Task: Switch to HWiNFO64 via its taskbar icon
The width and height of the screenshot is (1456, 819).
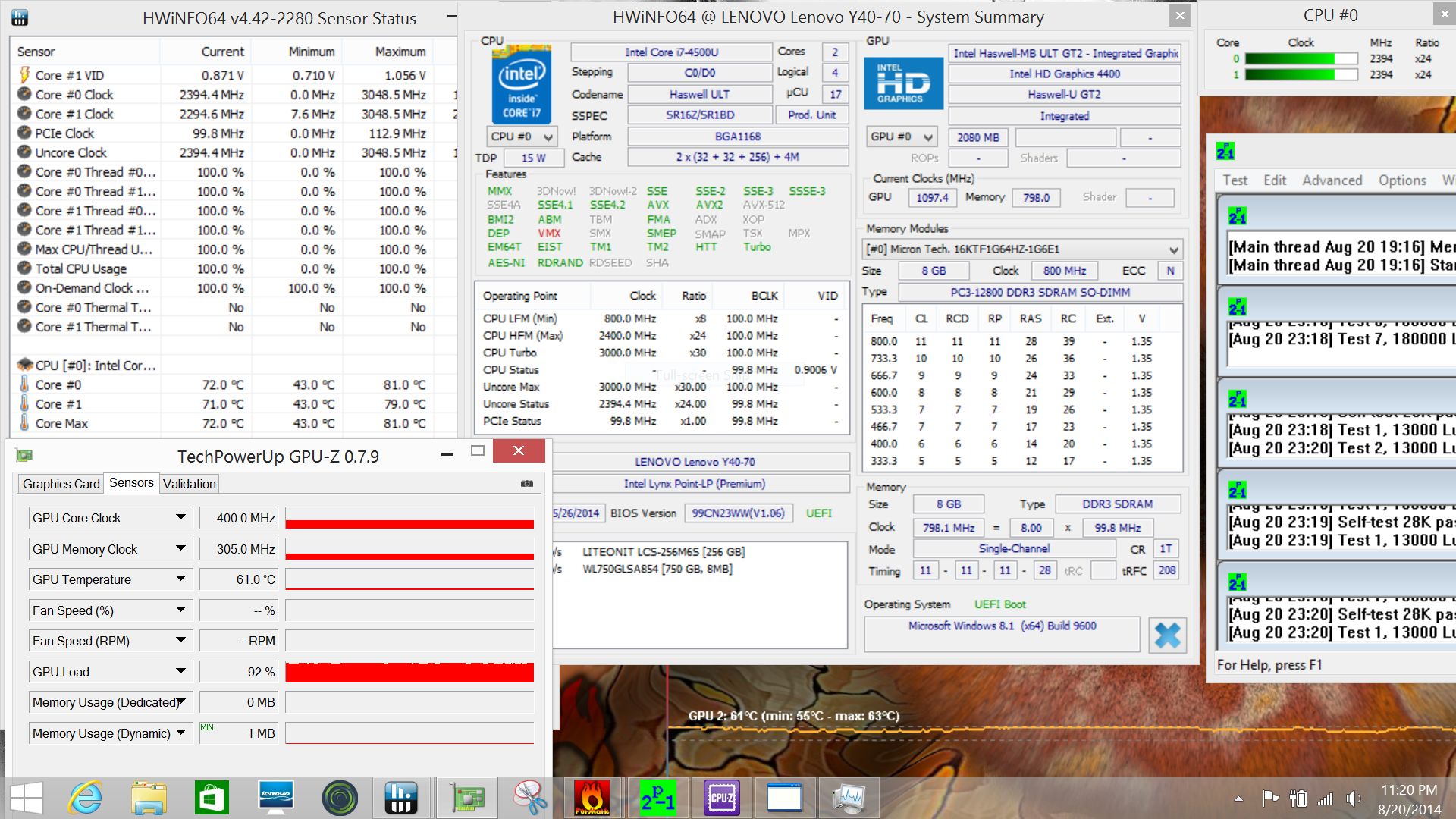Action: (x=402, y=798)
